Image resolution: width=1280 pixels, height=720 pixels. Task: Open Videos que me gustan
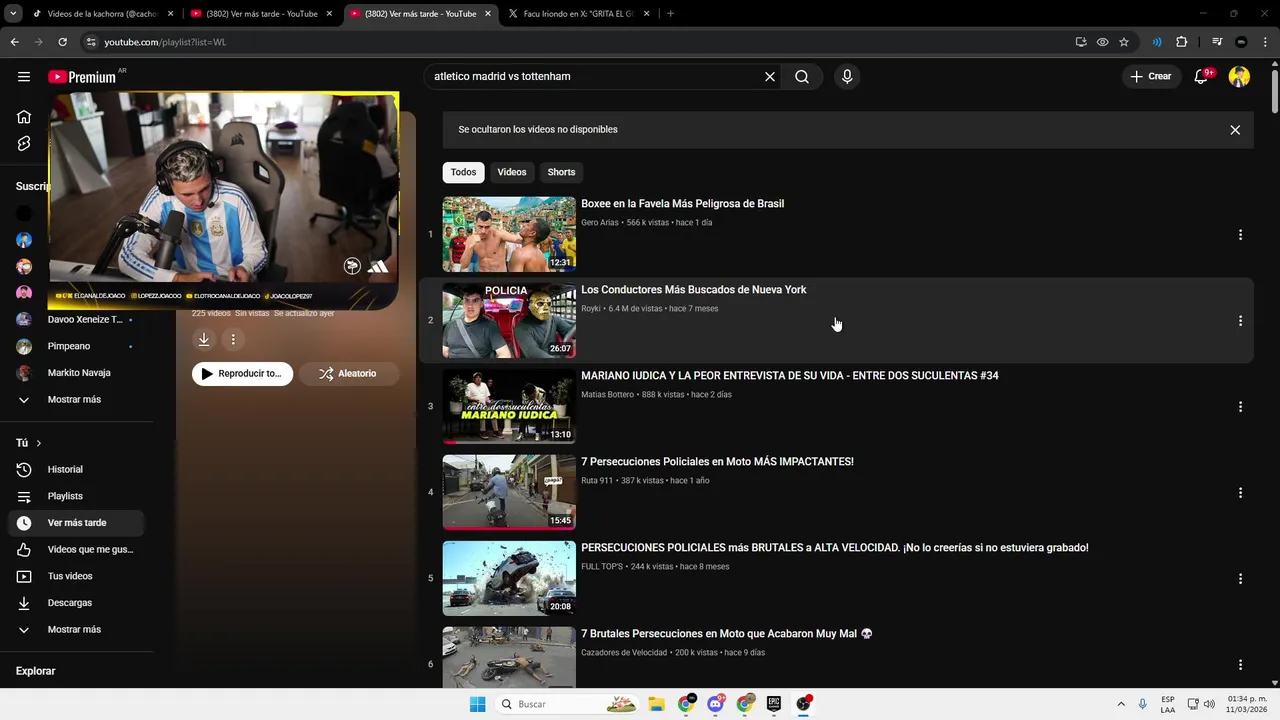[77, 550]
